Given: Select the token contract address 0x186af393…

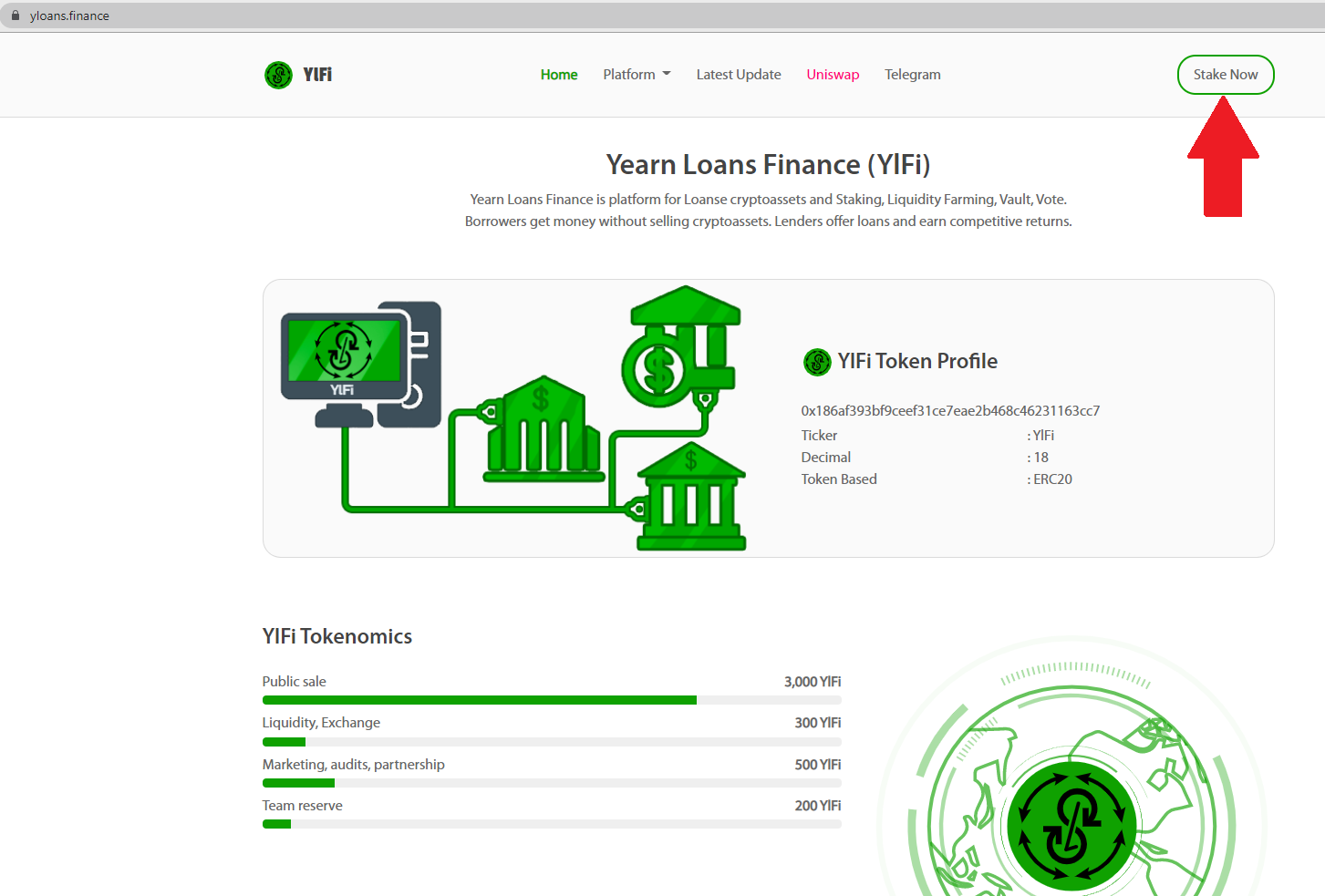Looking at the screenshot, I should 950,411.
